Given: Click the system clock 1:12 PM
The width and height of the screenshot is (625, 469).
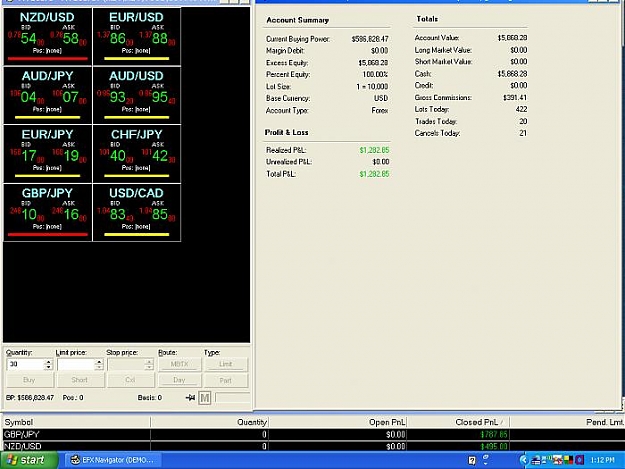Looking at the screenshot, I should pyautogui.click(x=602, y=460).
